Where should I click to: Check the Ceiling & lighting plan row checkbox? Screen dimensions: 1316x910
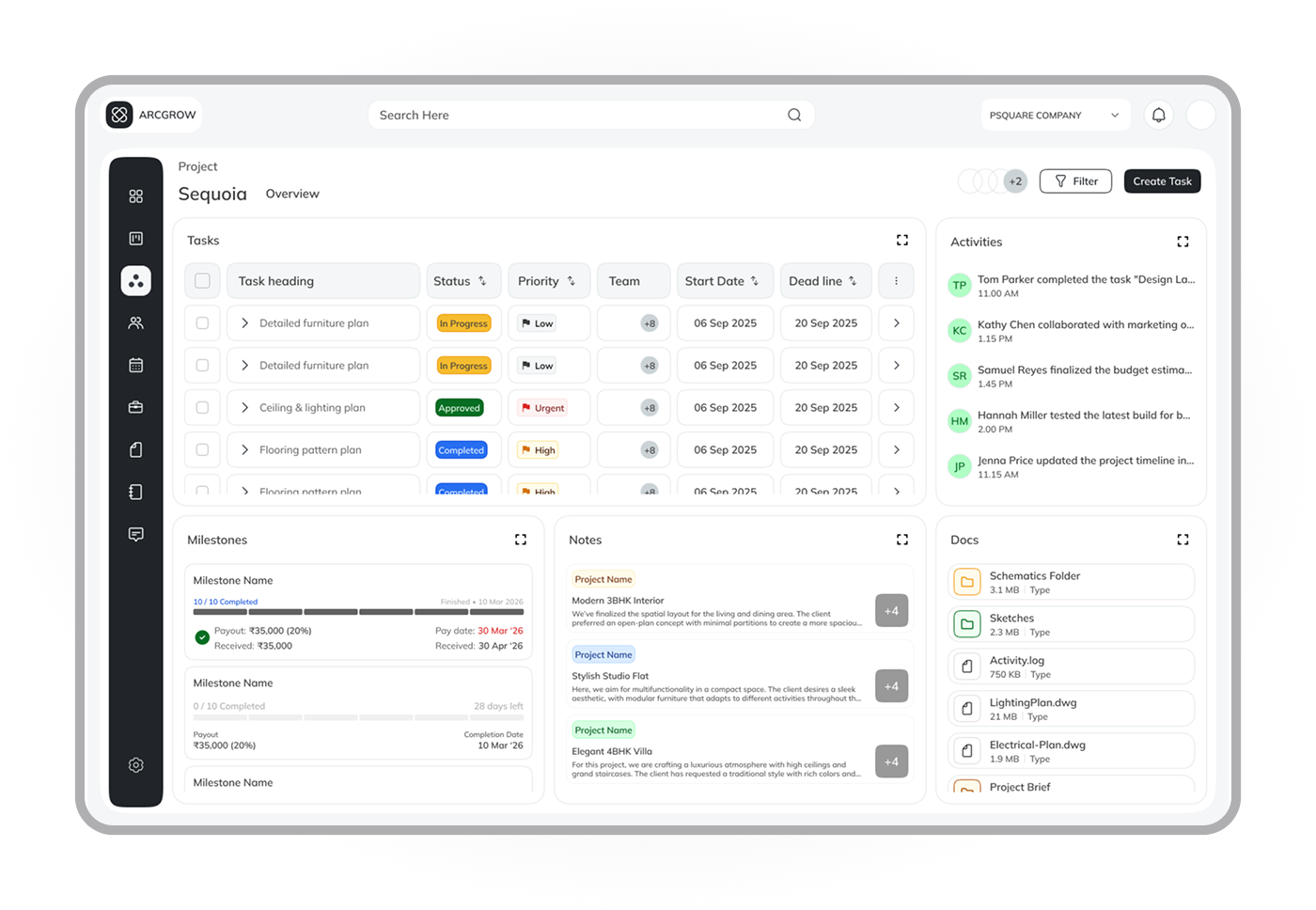click(202, 408)
